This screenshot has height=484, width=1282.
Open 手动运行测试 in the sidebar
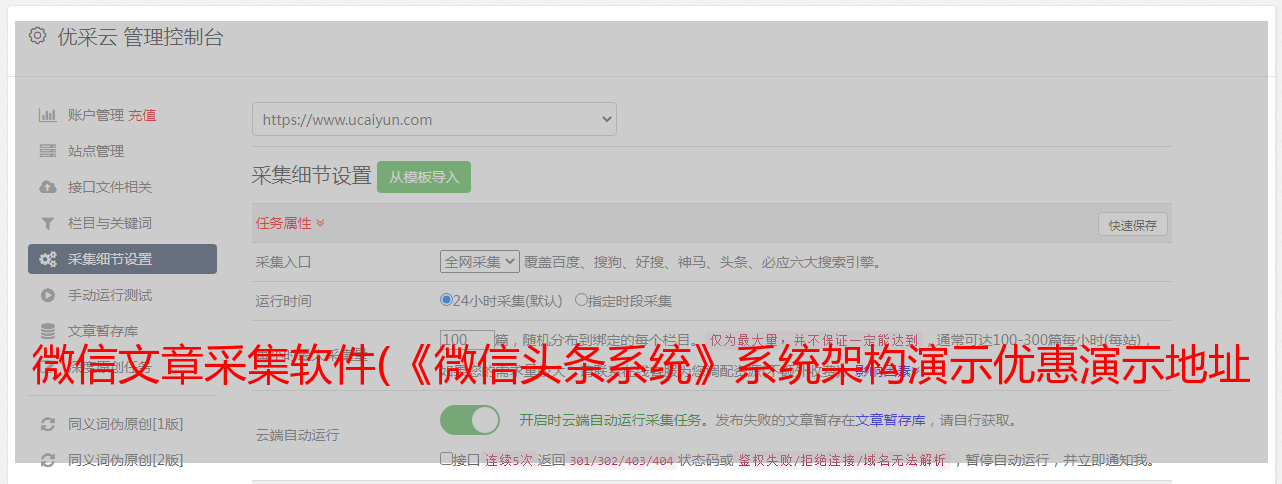(110, 295)
